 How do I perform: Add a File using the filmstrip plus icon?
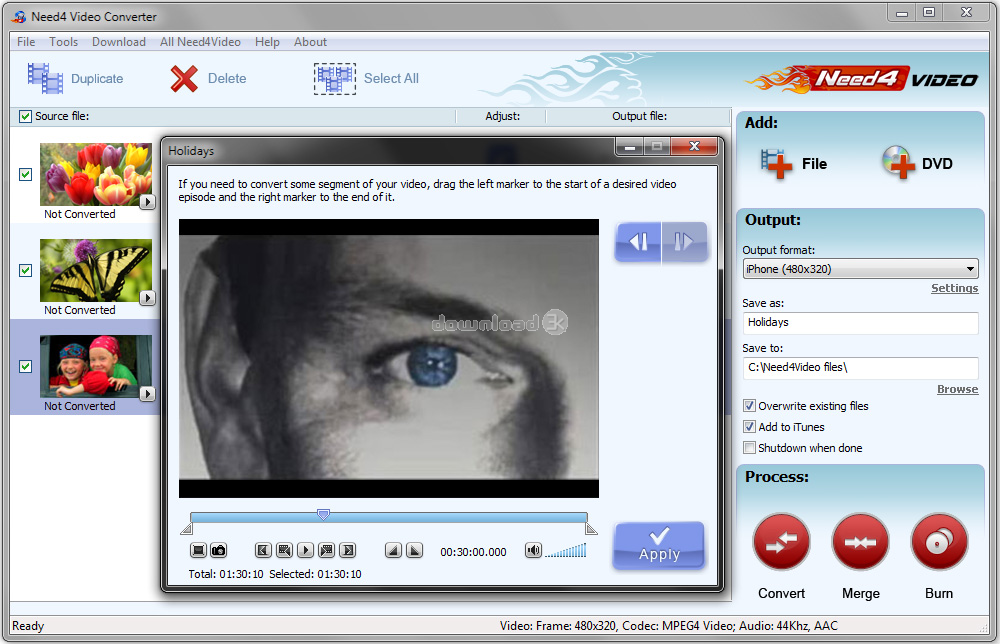coord(776,164)
